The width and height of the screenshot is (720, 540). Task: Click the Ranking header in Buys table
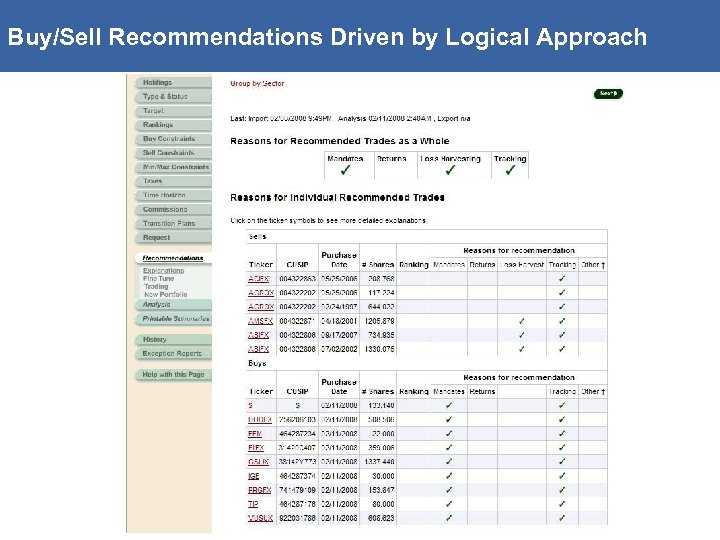[414, 392]
